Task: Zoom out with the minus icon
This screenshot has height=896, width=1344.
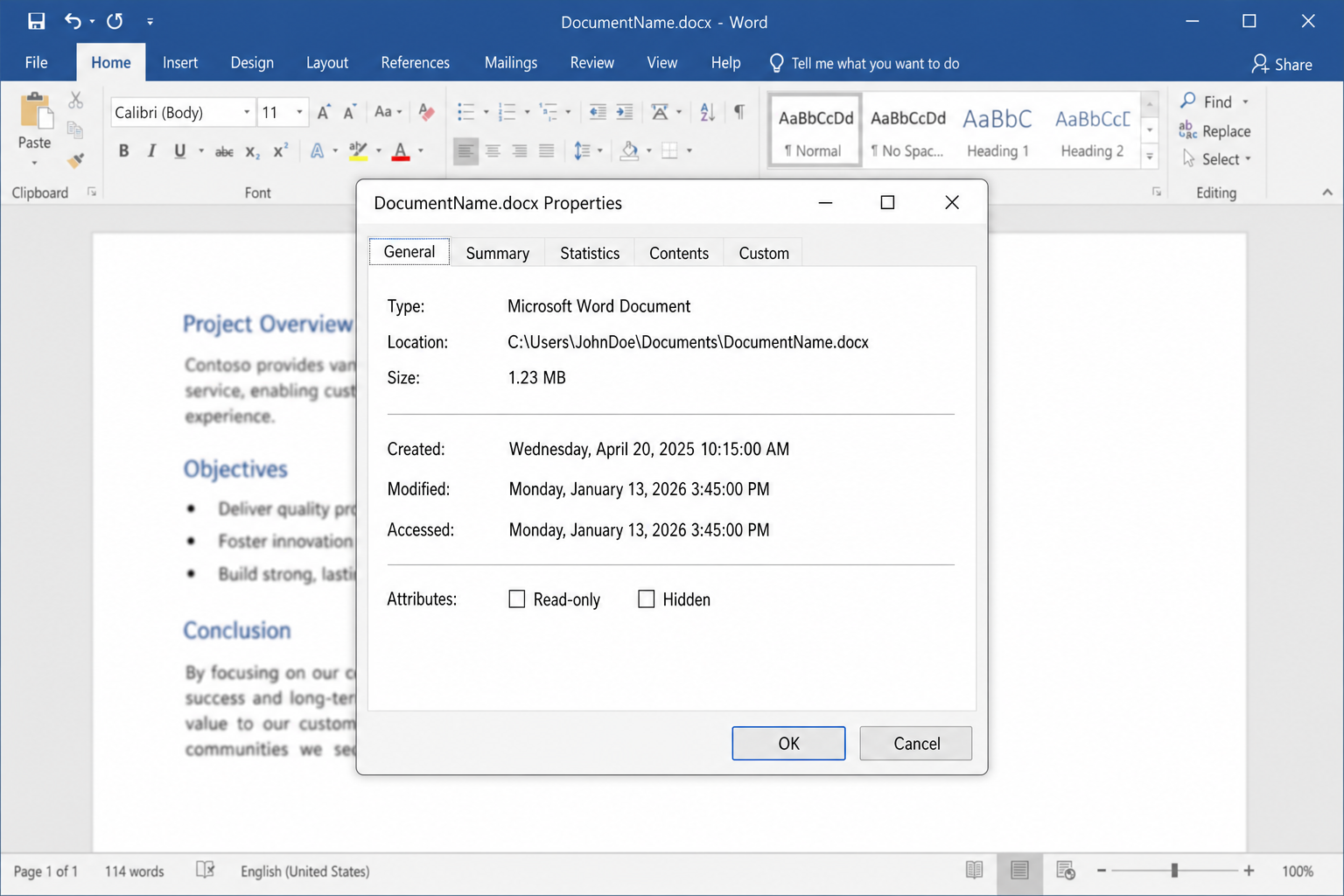Action: (1102, 871)
